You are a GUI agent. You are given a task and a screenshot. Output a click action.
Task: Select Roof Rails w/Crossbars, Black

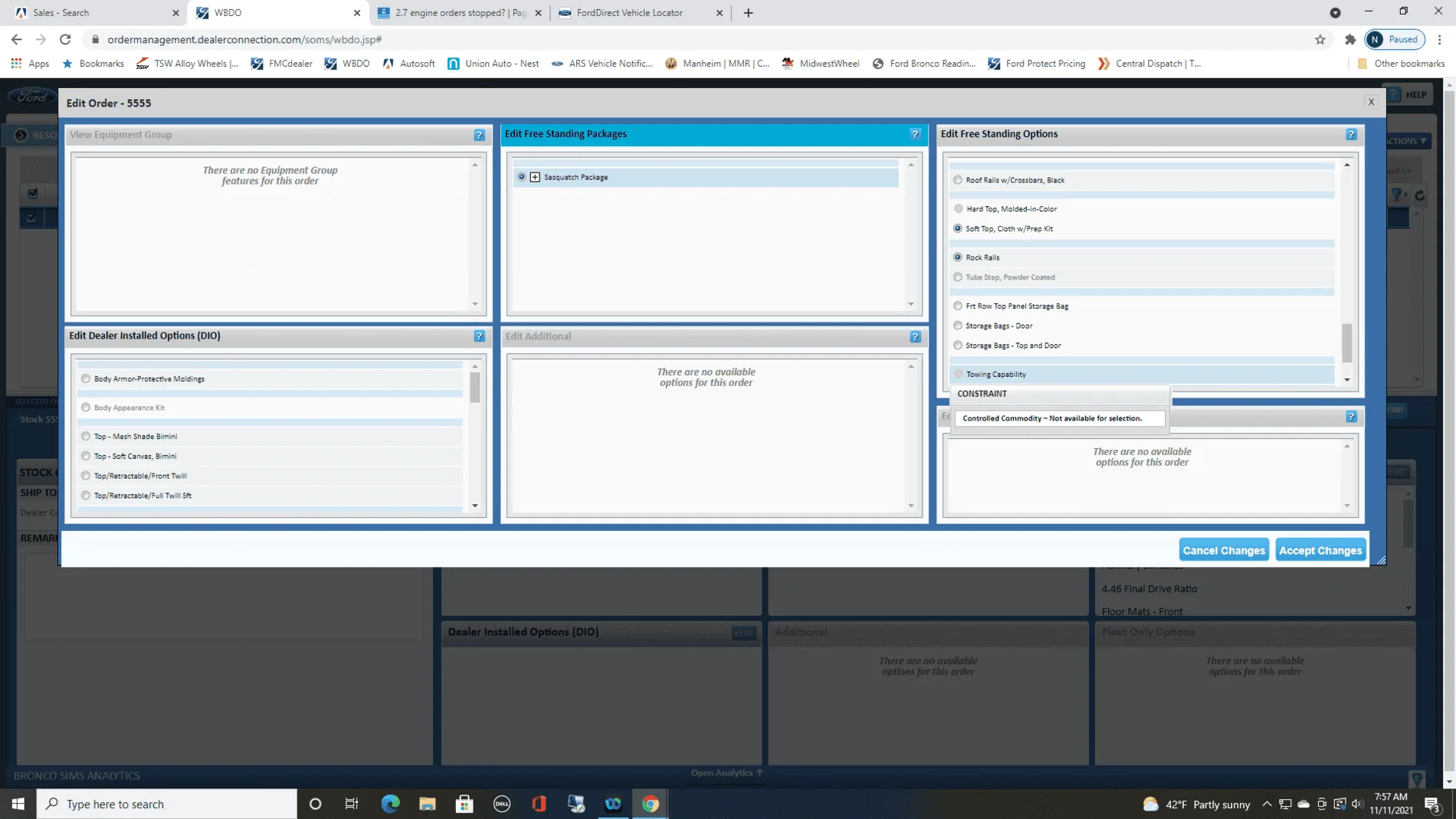(x=958, y=180)
